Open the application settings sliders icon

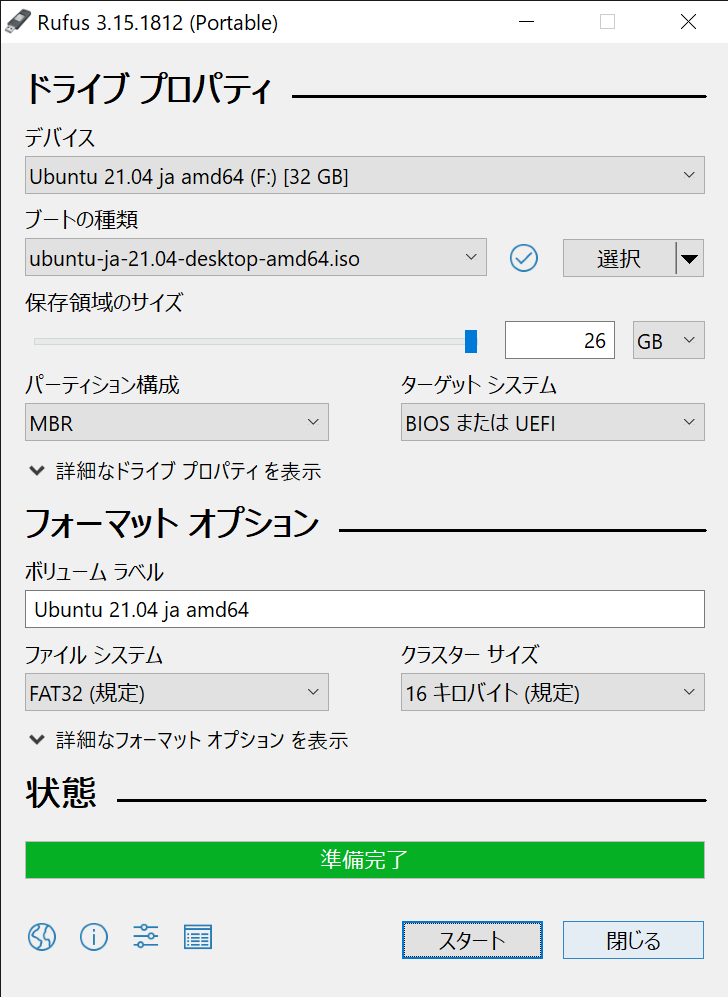(146, 937)
